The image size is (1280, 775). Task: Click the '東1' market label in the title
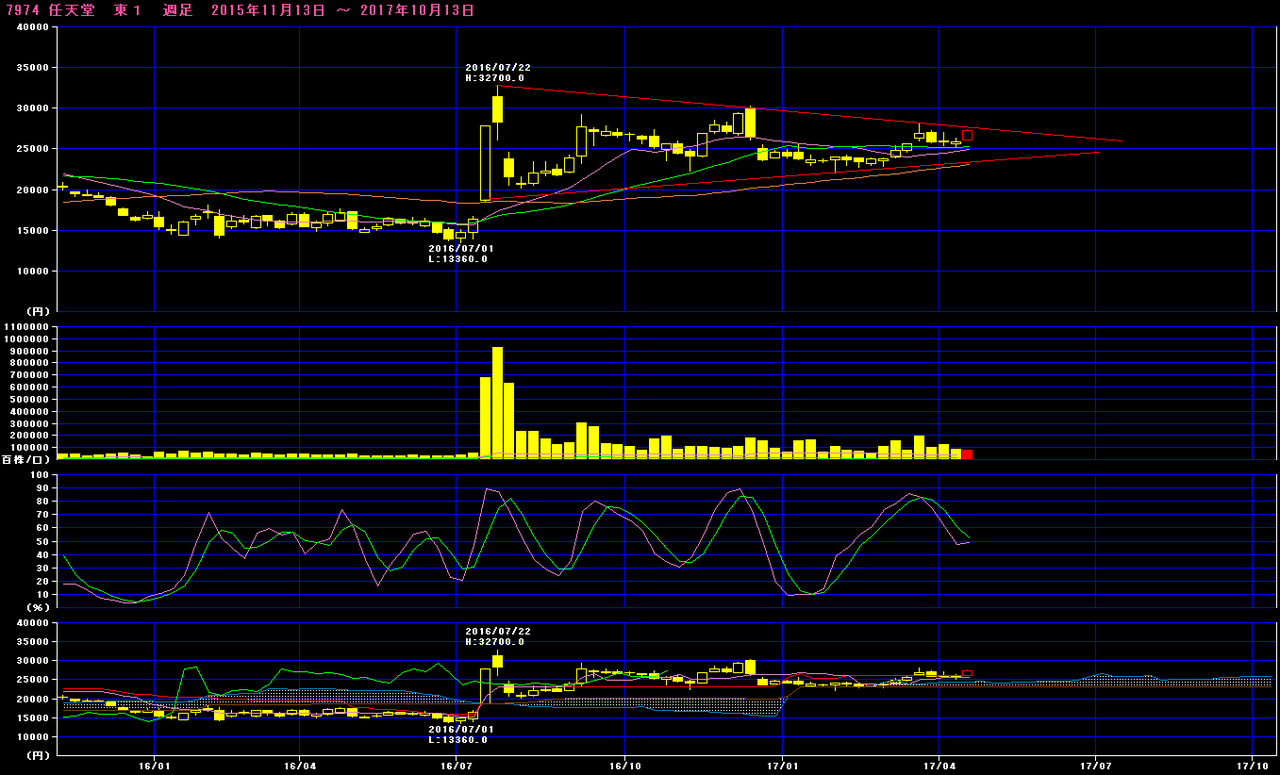[x=128, y=10]
